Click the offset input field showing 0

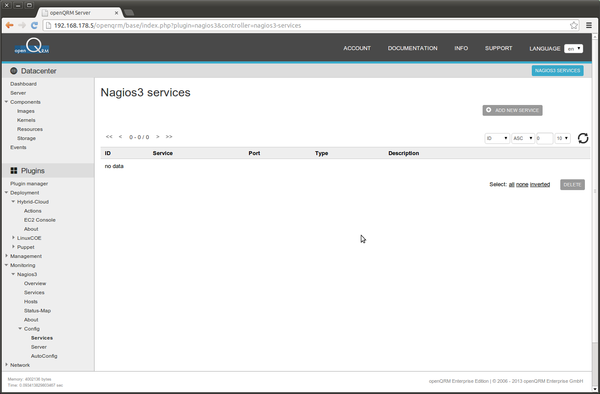[x=544, y=138]
